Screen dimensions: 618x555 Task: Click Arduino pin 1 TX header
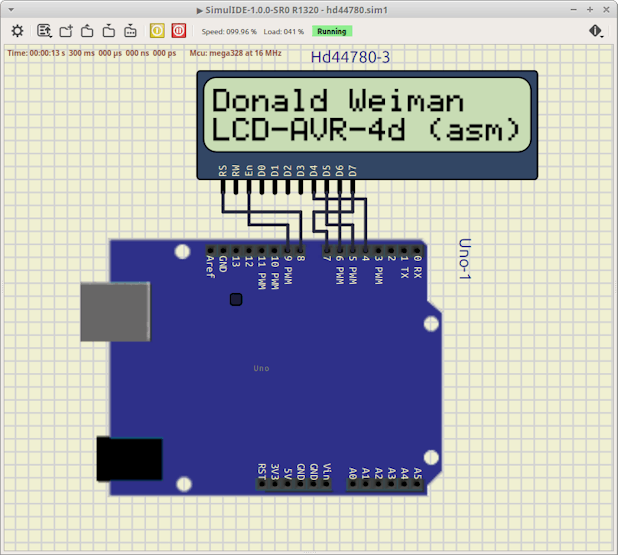404,250
